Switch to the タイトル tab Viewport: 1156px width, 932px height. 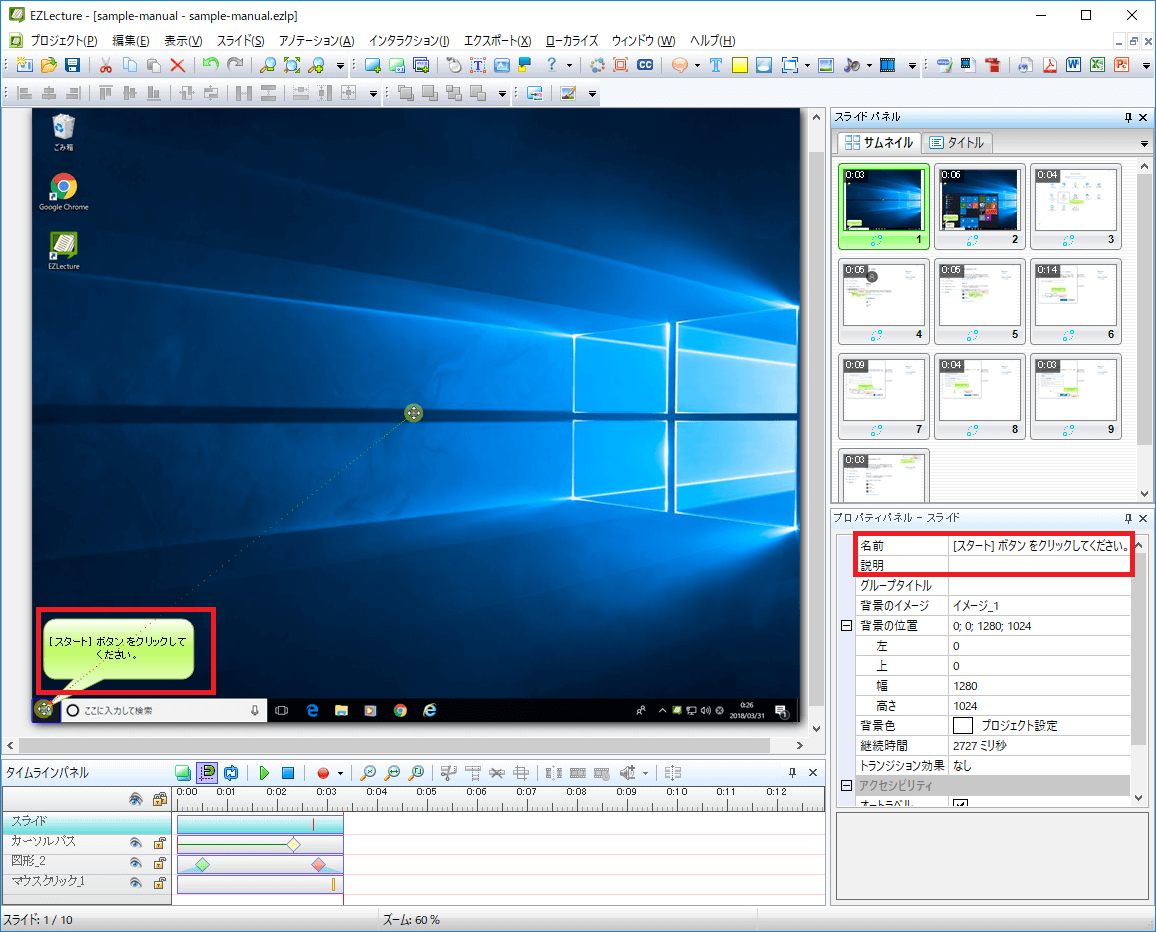pyautogui.click(x=957, y=142)
